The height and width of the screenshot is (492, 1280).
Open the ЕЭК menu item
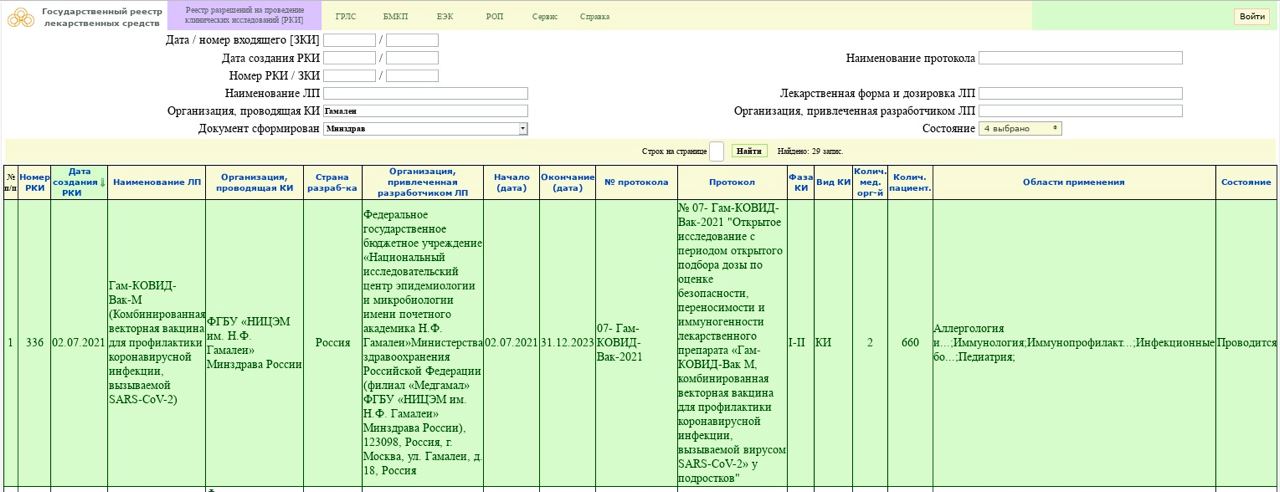445,17
